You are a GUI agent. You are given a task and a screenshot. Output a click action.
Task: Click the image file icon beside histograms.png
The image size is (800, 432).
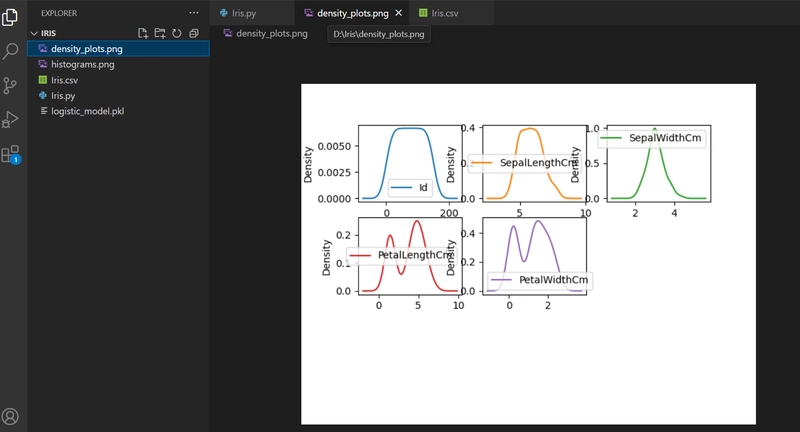43,64
